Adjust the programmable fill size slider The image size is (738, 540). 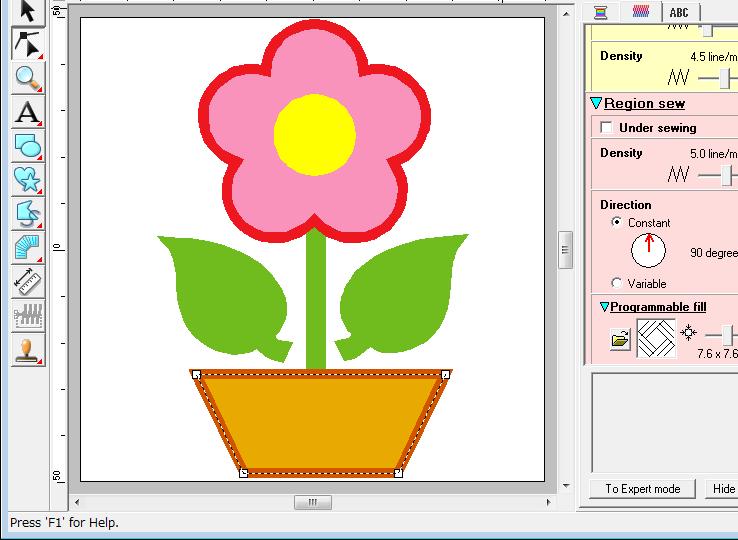click(729, 335)
